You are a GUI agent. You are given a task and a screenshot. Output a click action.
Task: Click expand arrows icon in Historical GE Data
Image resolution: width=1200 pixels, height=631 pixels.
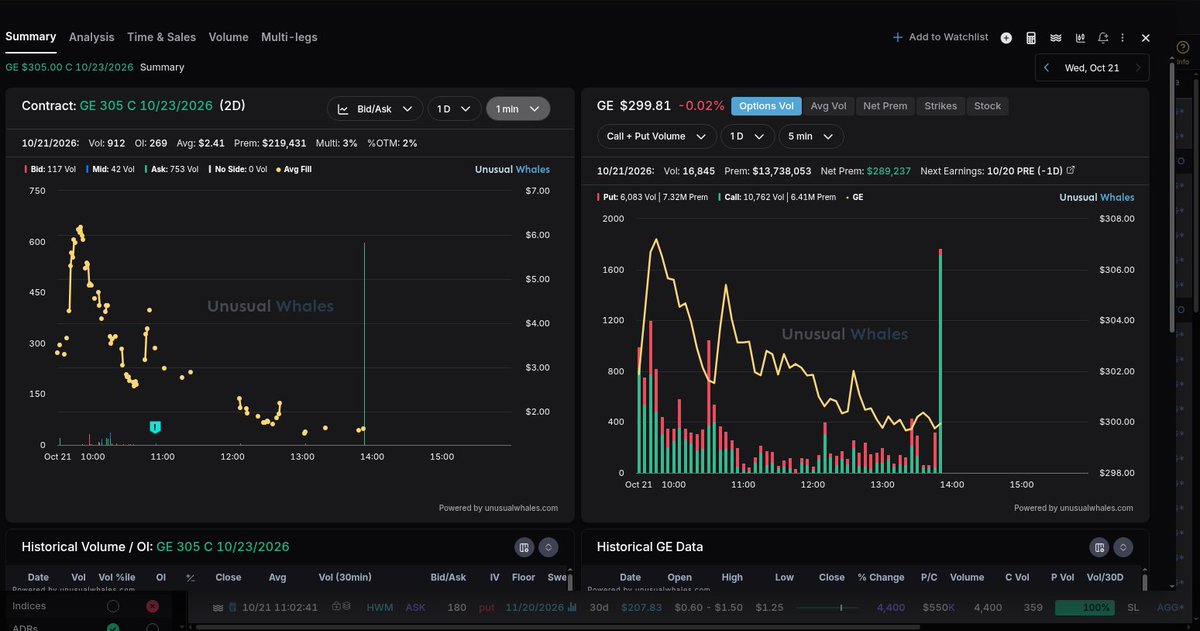tap(1124, 547)
